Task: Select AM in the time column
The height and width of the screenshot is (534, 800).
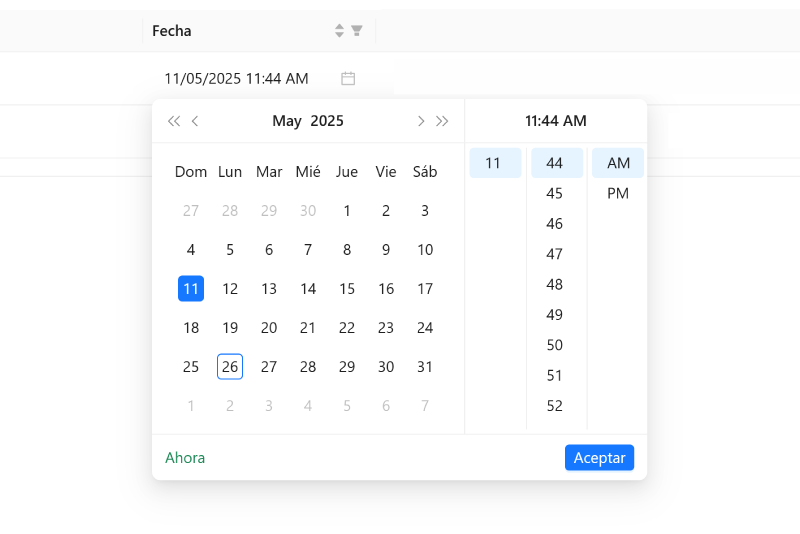Action: click(x=618, y=163)
